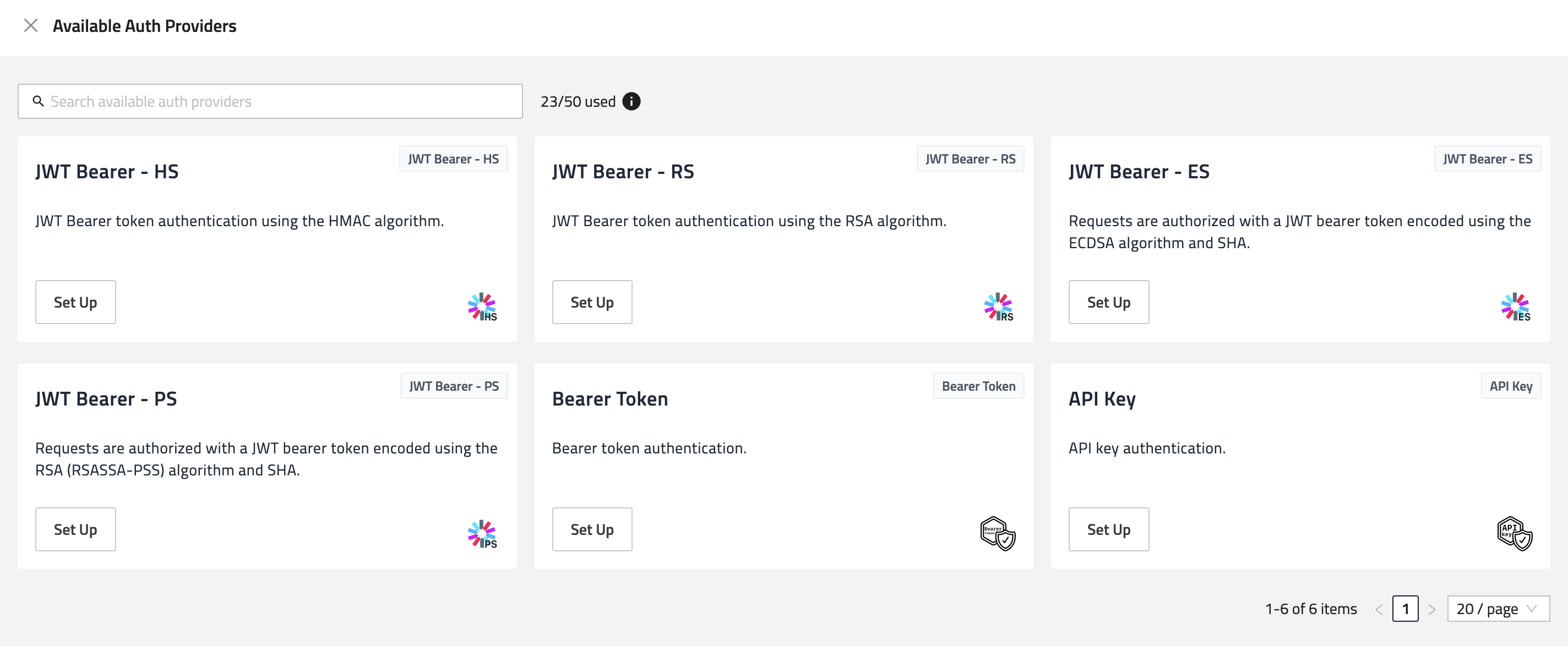Image resolution: width=1568 pixels, height=646 pixels.
Task: Set up the API Key provider
Action: (1108, 529)
